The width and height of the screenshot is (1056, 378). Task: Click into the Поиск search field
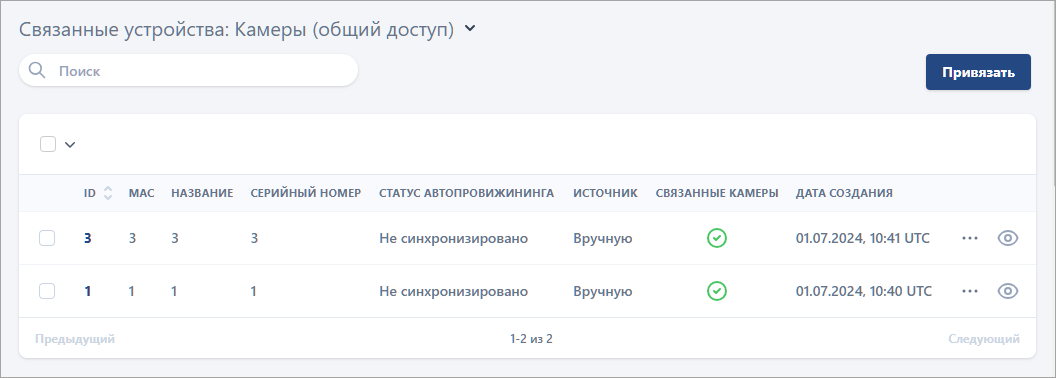coord(189,71)
